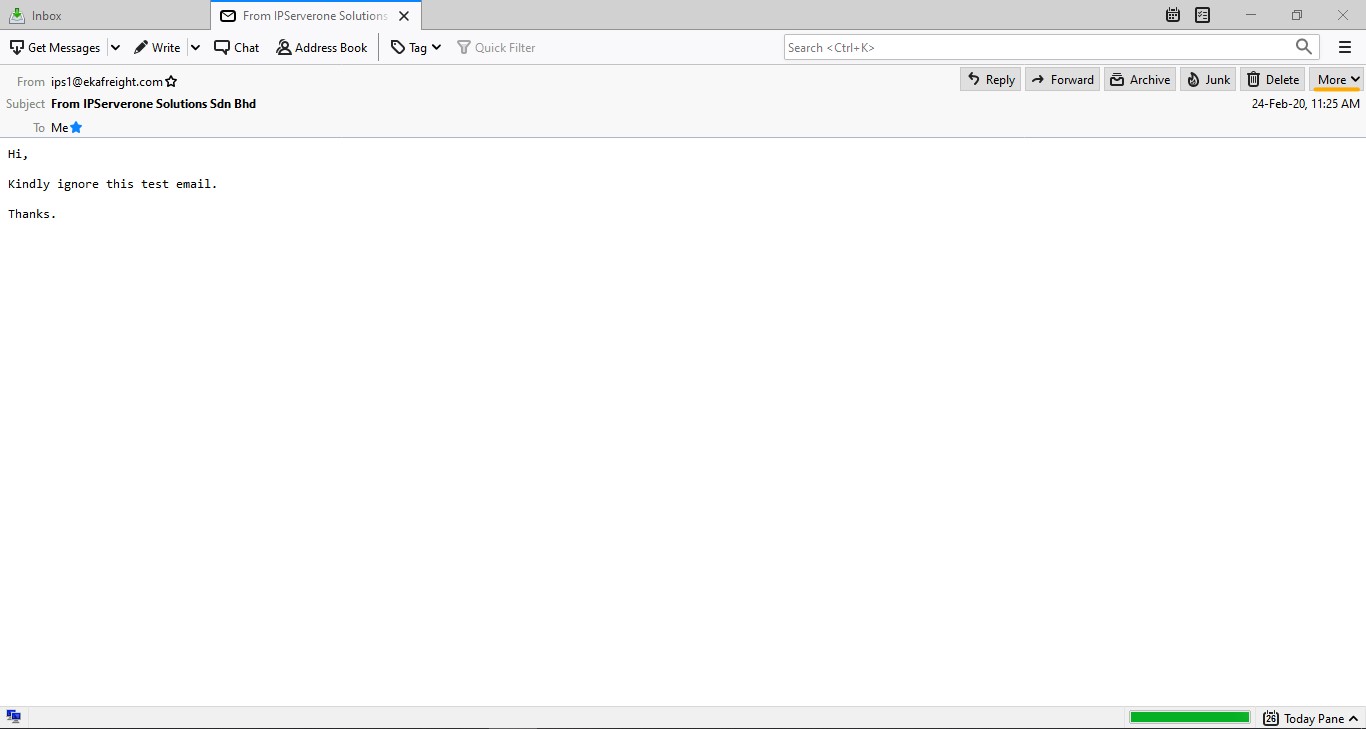Toggle the star next to Me recipient
Screen dimensions: 1366x729
point(77,127)
